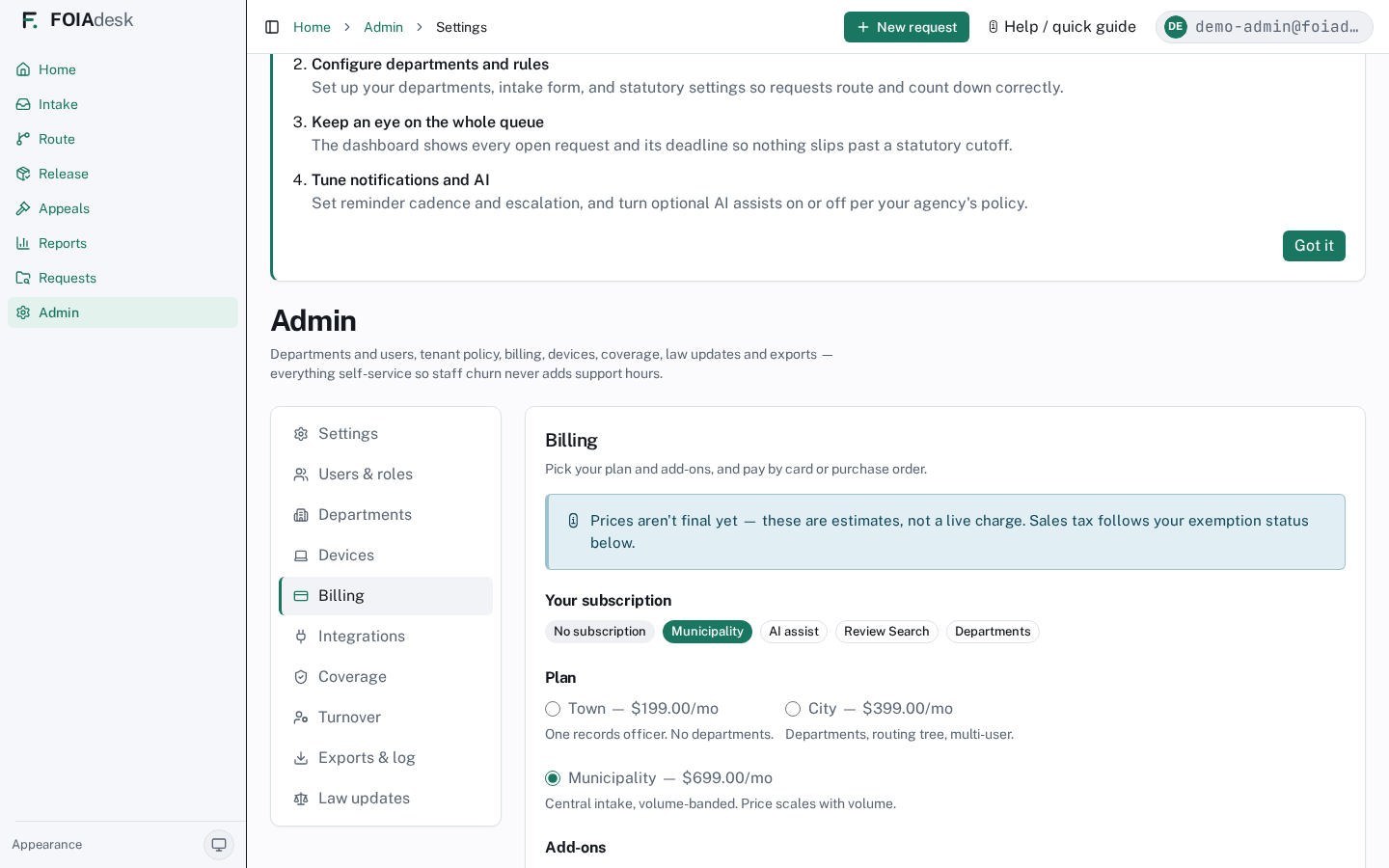Click the New request button
1389x868 pixels.
(x=907, y=27)
